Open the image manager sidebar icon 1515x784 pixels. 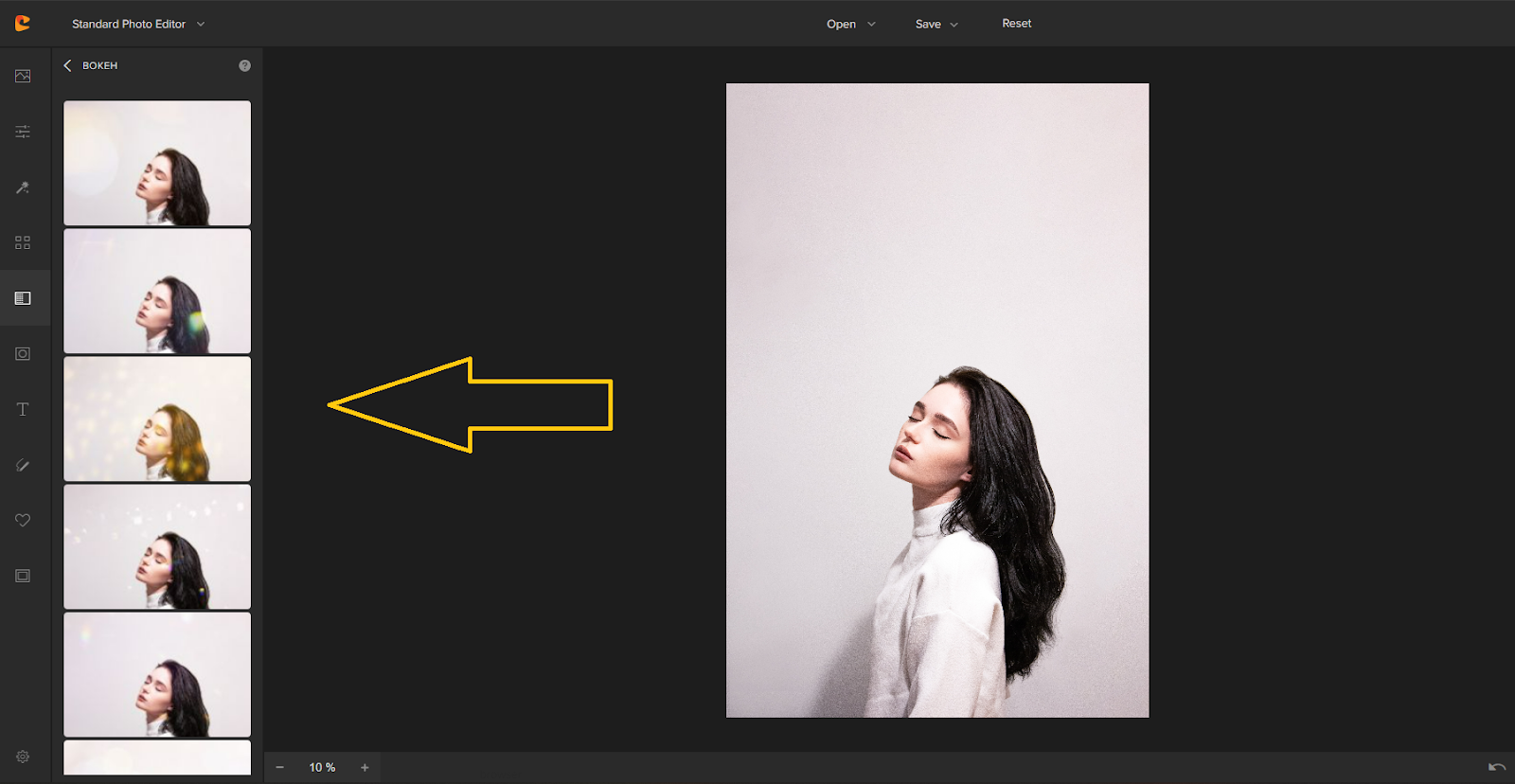click(x=23, y=76)
